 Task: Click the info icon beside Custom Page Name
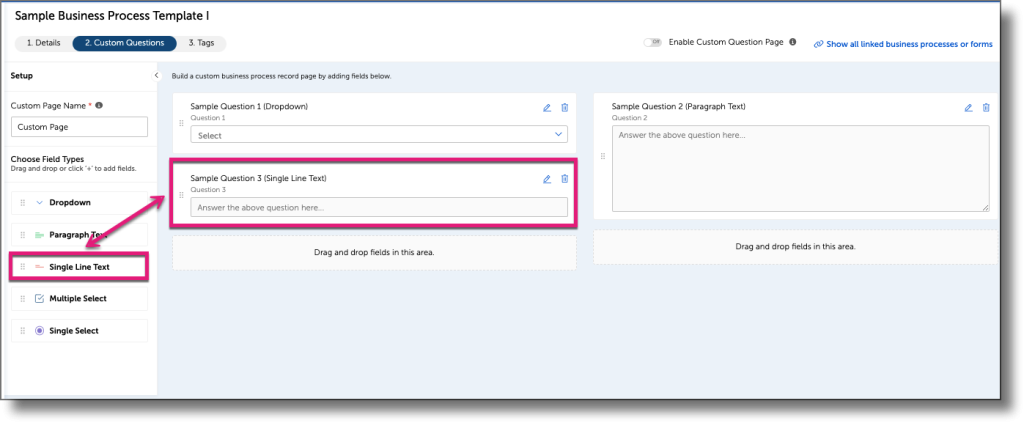[99, 105]
